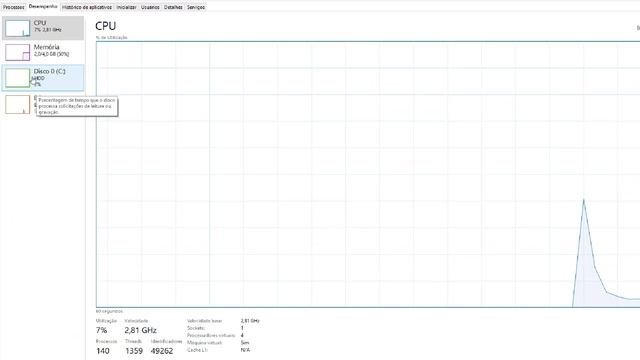This screenshot has width=640, height=360.
Task: Click the '60 segundos' label under graph
Action: click(109, 311)
